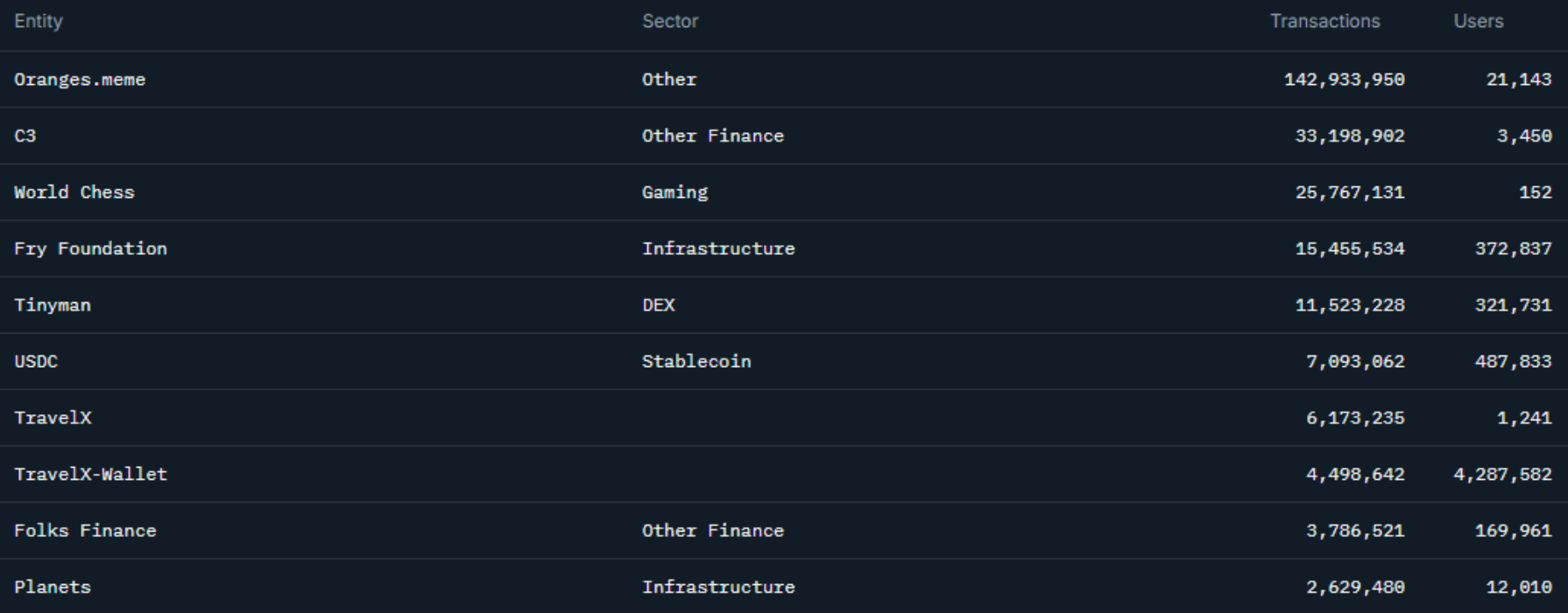Click TravelX-Wallet users value 4,287,582
Image resolution: width=1568 pixels, height=613 pixels.
(1502, 475)
